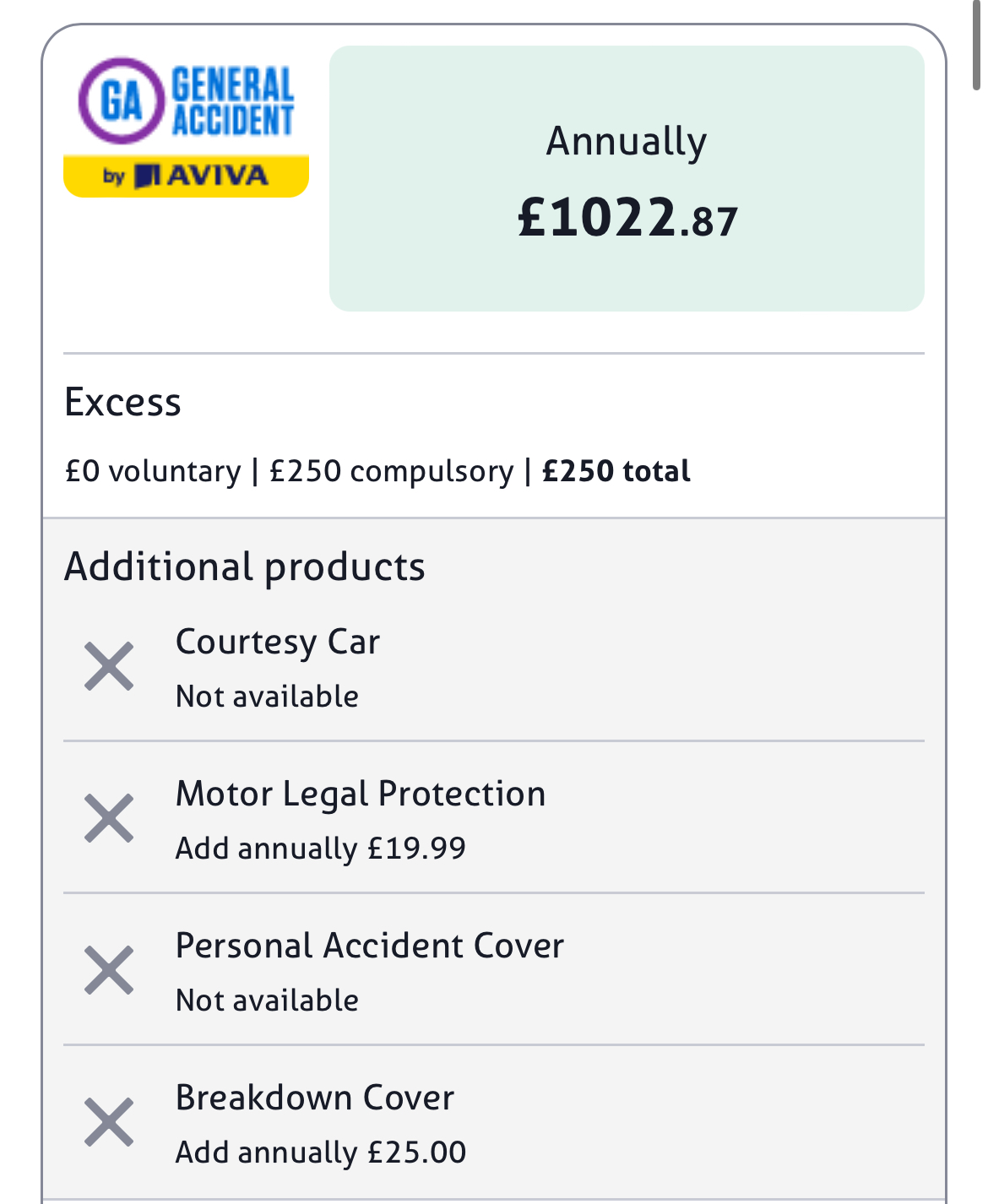Click the Aviva yellow banner badge
This screenshot has width=988, height=1204.
pos(186,176)
